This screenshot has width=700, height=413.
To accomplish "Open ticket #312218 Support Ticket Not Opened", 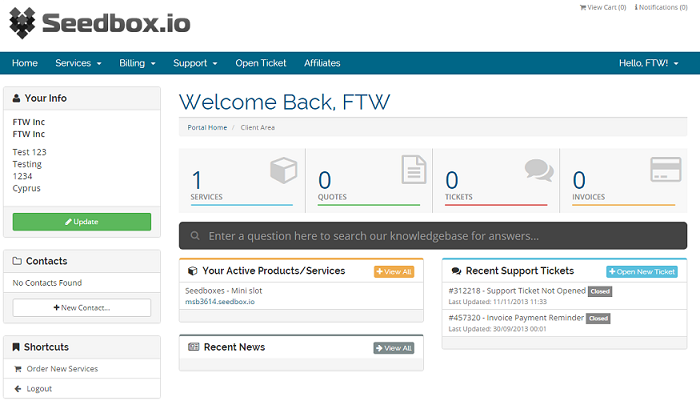I will [517, 291].
